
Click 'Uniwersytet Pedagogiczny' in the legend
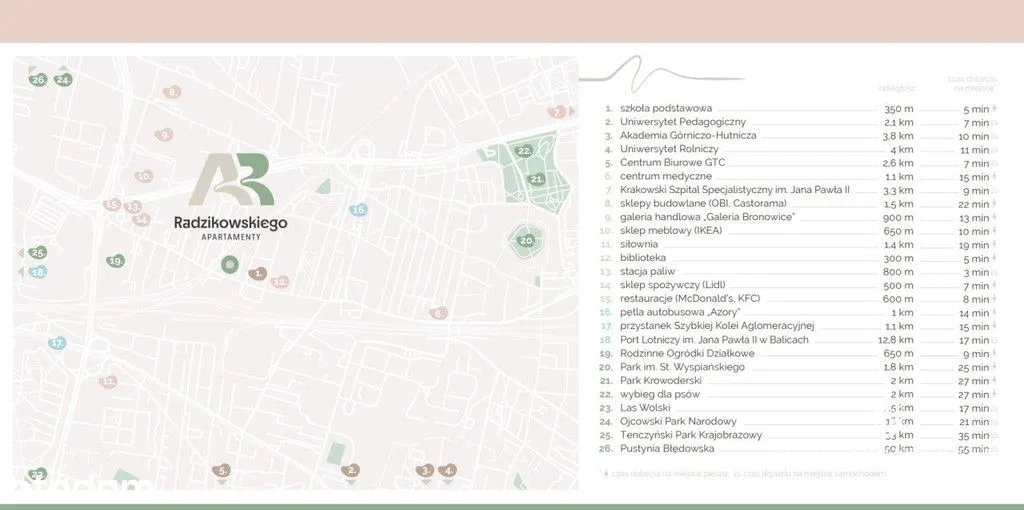(x=682, y=121)
